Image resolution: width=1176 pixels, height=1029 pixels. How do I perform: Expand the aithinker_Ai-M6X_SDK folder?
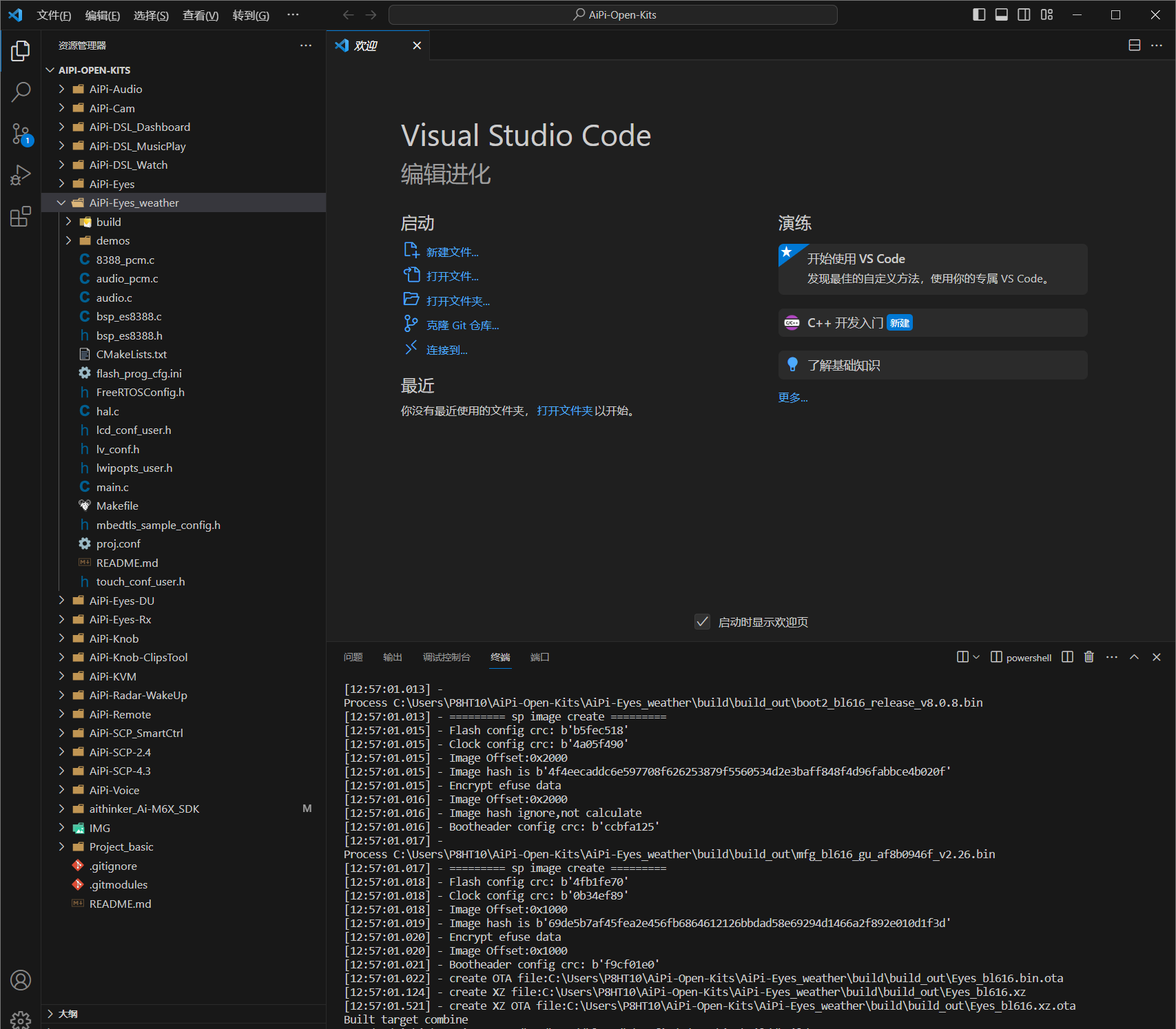point(183,809)
